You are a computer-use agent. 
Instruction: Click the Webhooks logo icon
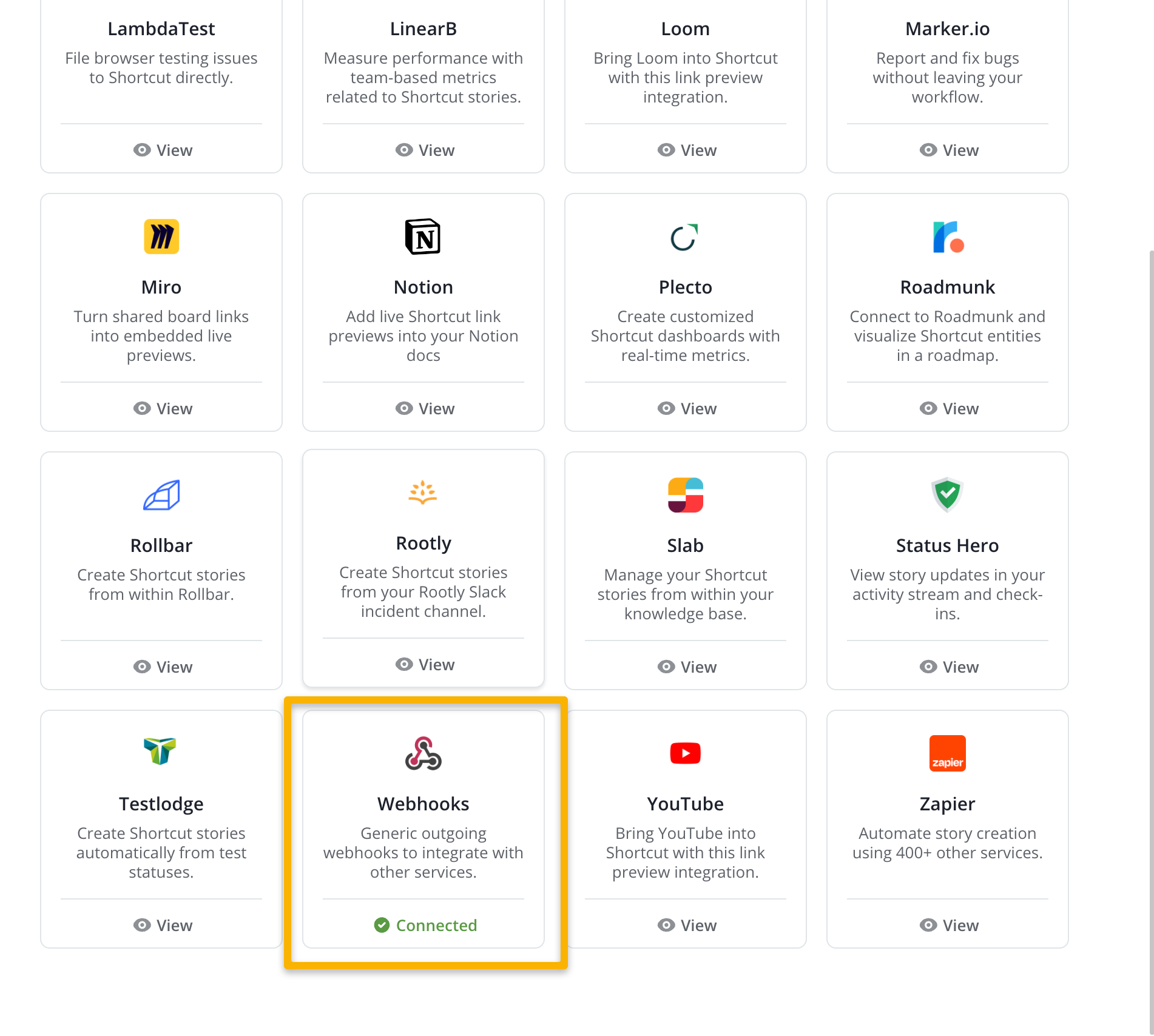423,753
